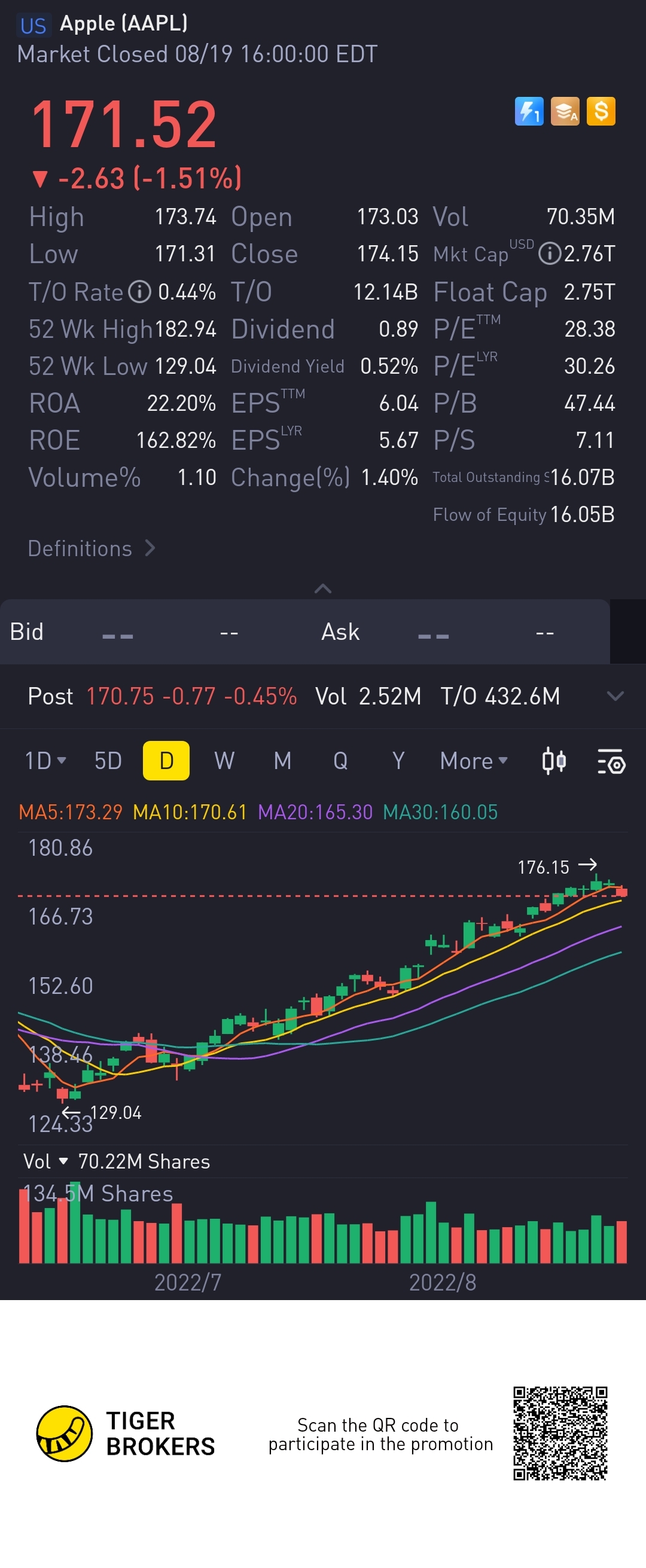The image size is (646, 1568).
Task: Tap the 2022/8 date axis label
Action: pyautogui.click(x=443, y=1283)
